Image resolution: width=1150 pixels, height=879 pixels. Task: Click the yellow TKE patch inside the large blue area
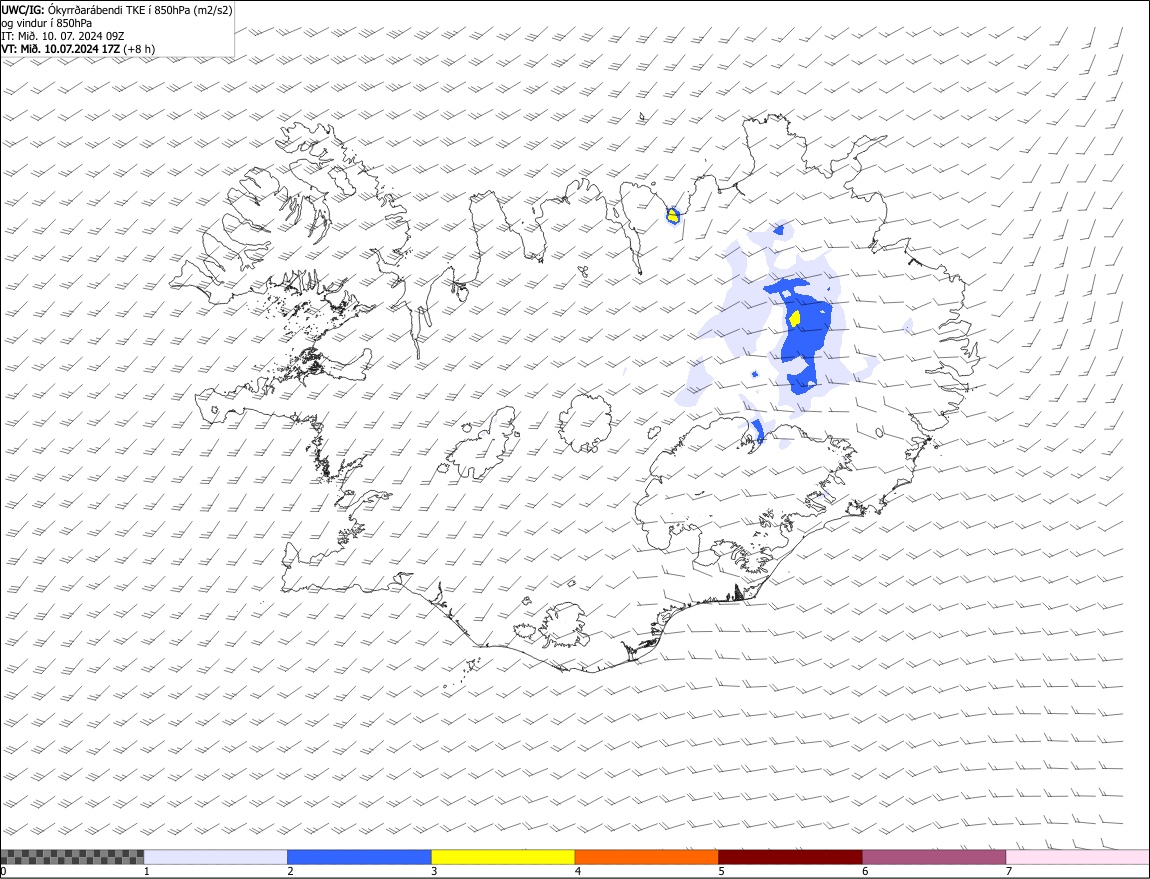coord(794,318)
